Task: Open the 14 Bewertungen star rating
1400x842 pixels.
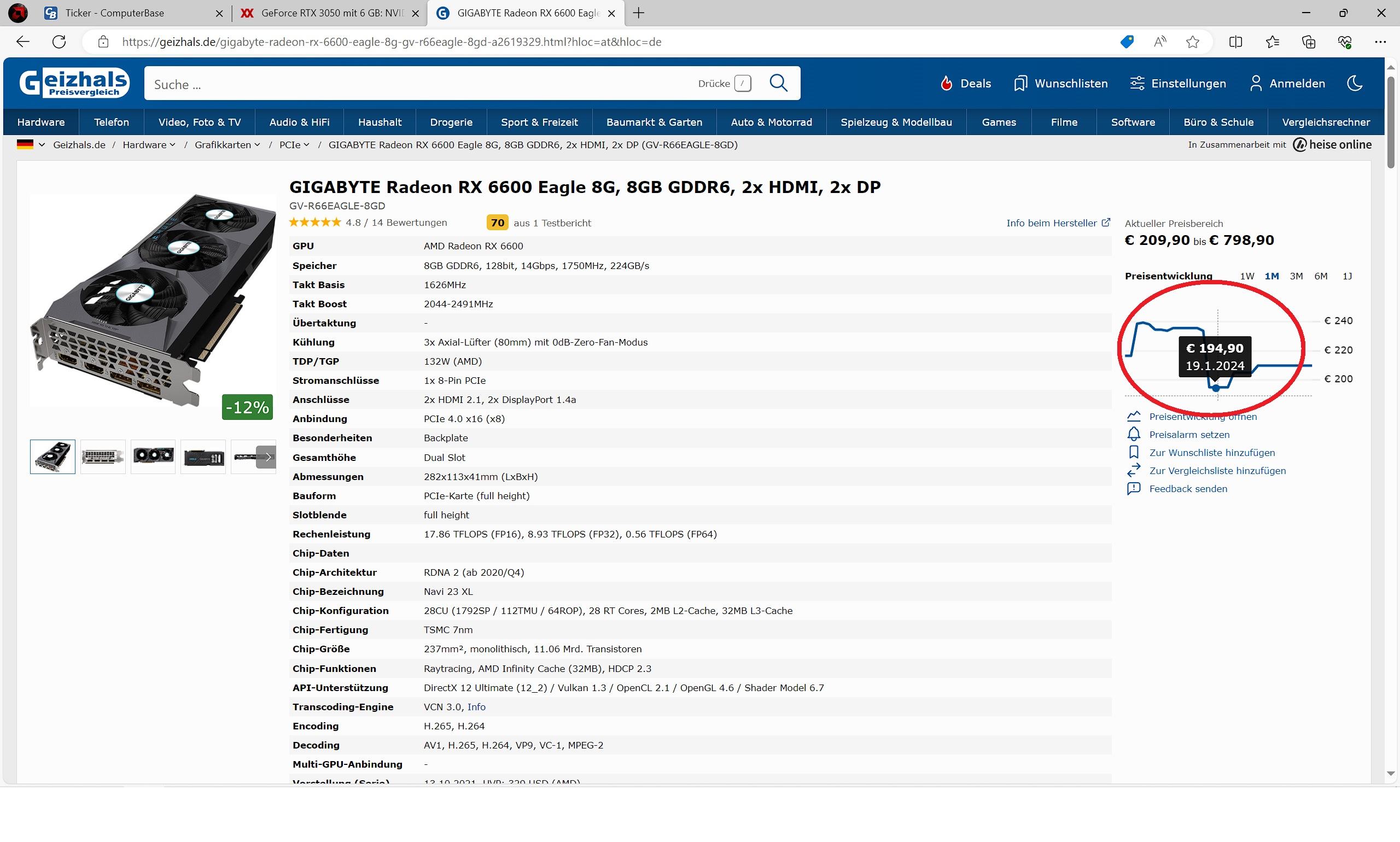Action: click(367, 223)
